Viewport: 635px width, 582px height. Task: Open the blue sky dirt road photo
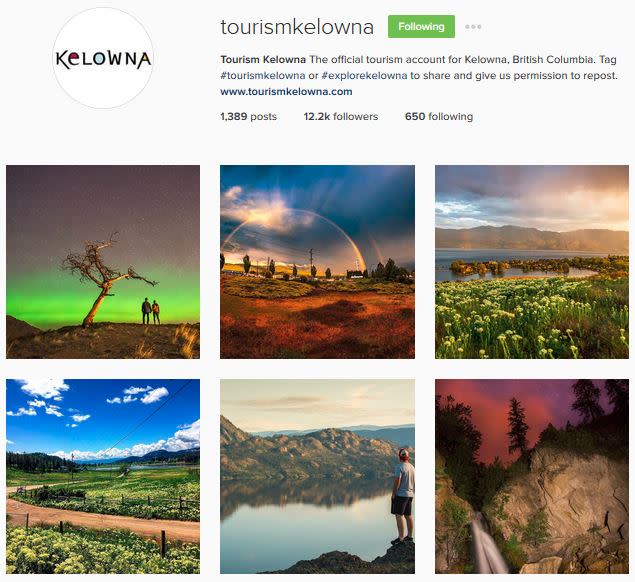pos(103,476)
